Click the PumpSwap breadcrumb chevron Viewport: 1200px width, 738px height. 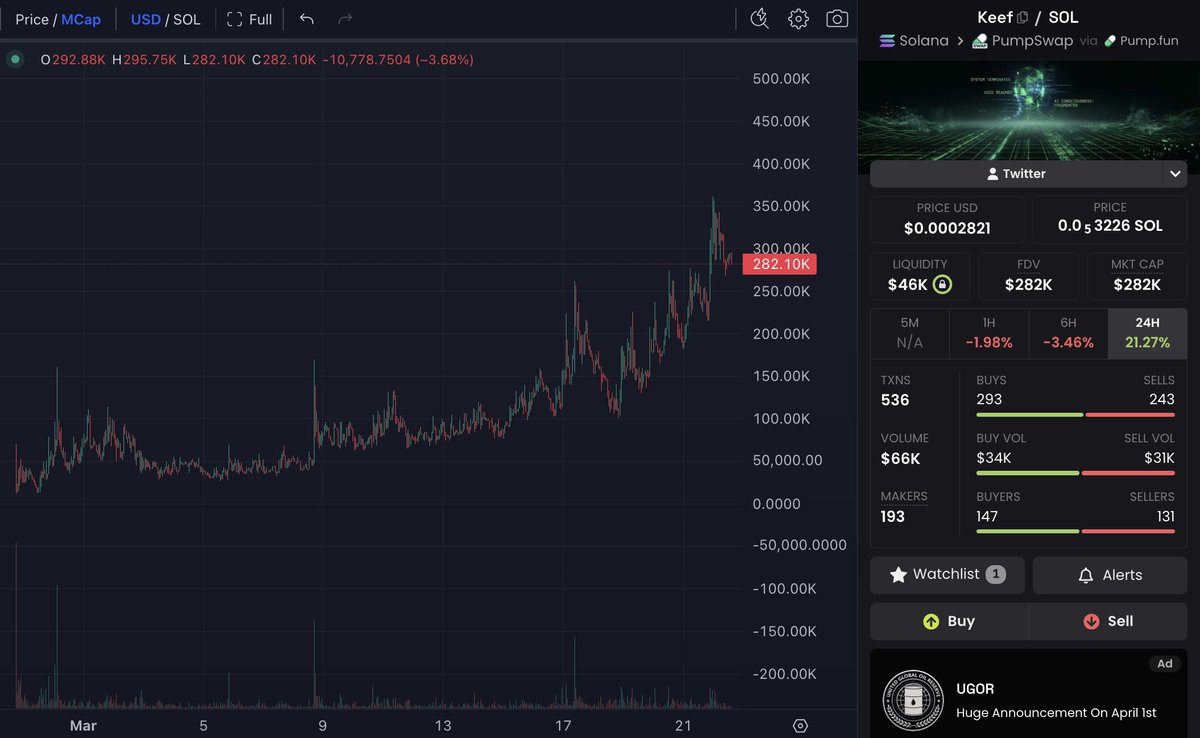point(962,41)
